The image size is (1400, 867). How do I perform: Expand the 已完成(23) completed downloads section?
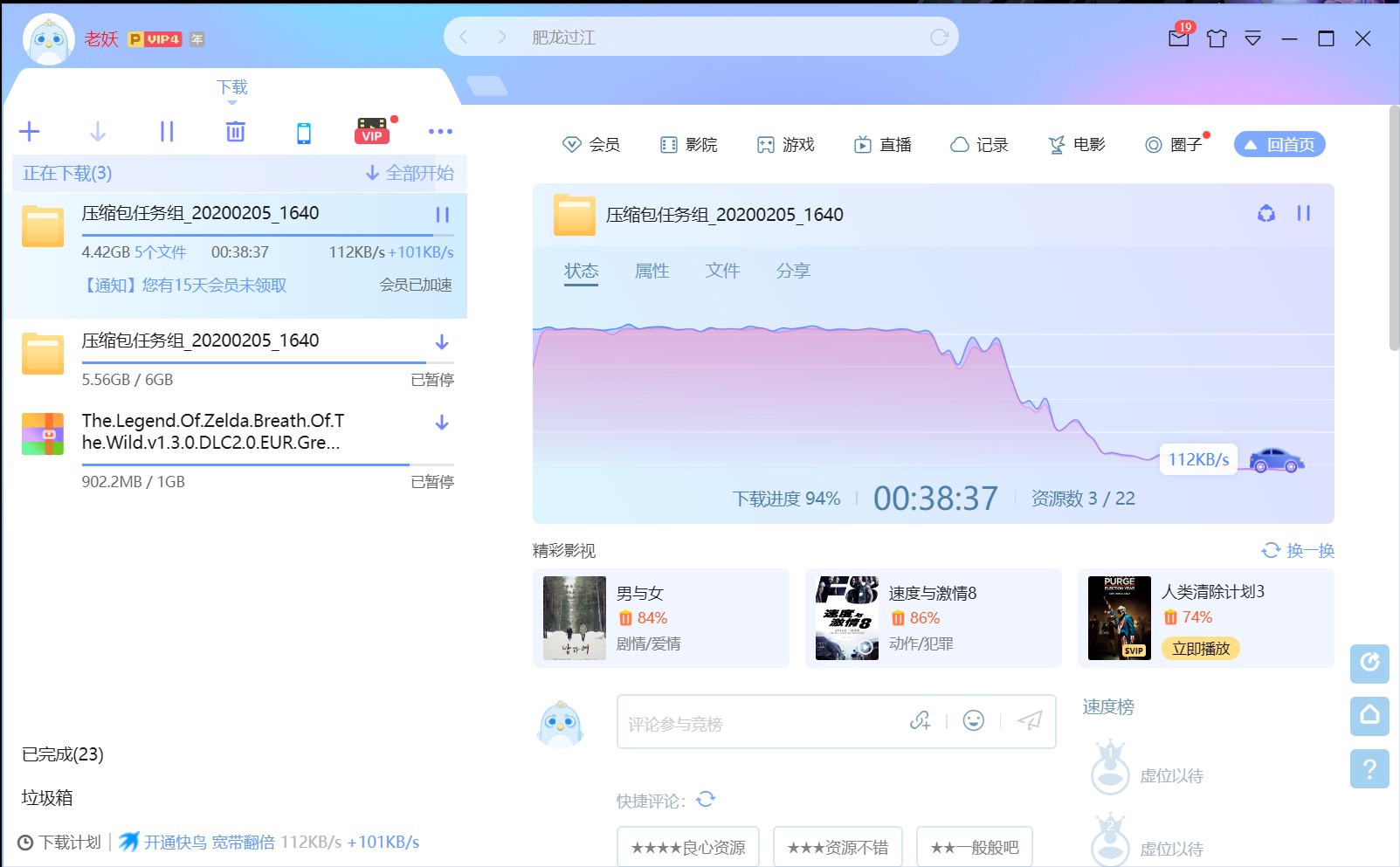click(61, 754)
